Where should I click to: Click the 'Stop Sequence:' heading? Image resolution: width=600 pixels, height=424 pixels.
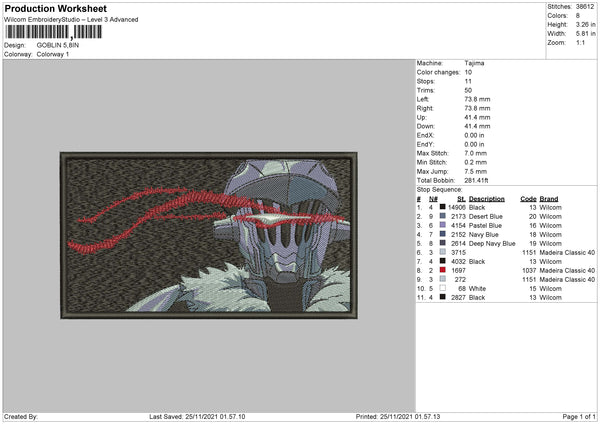(439, 190)
